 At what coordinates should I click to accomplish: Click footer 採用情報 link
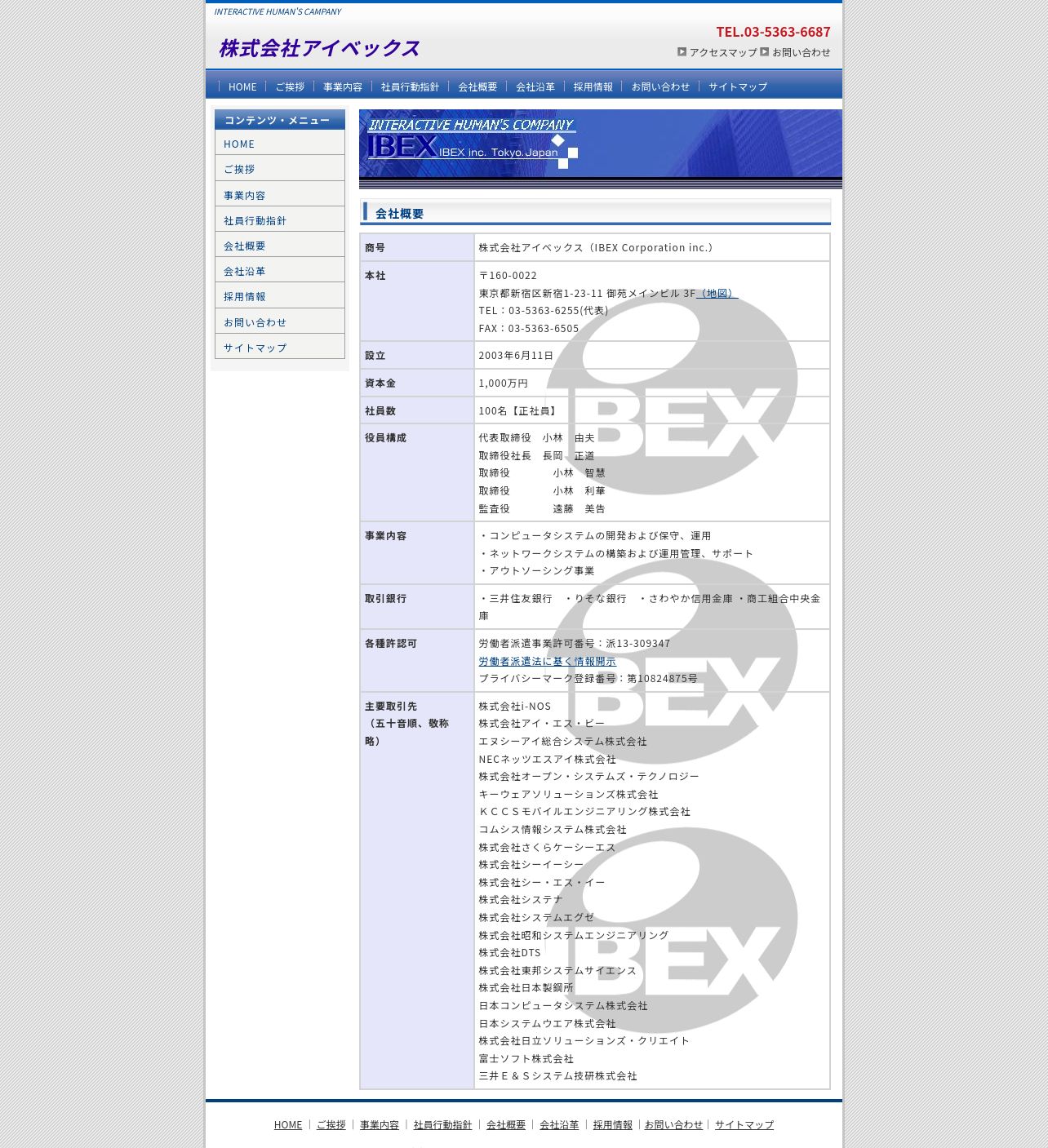[613, 1124]
